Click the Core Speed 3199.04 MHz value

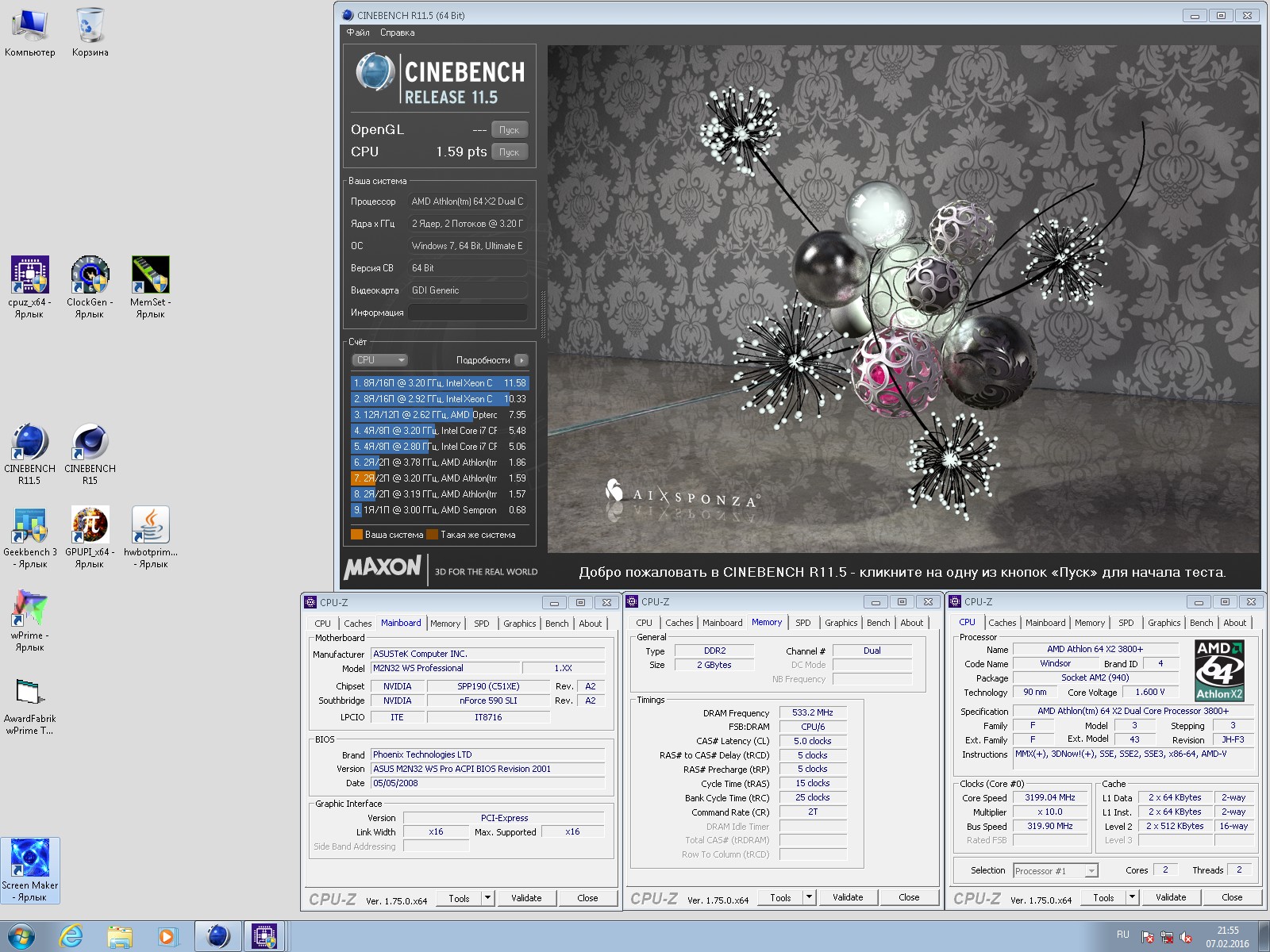click(1049, 797)
